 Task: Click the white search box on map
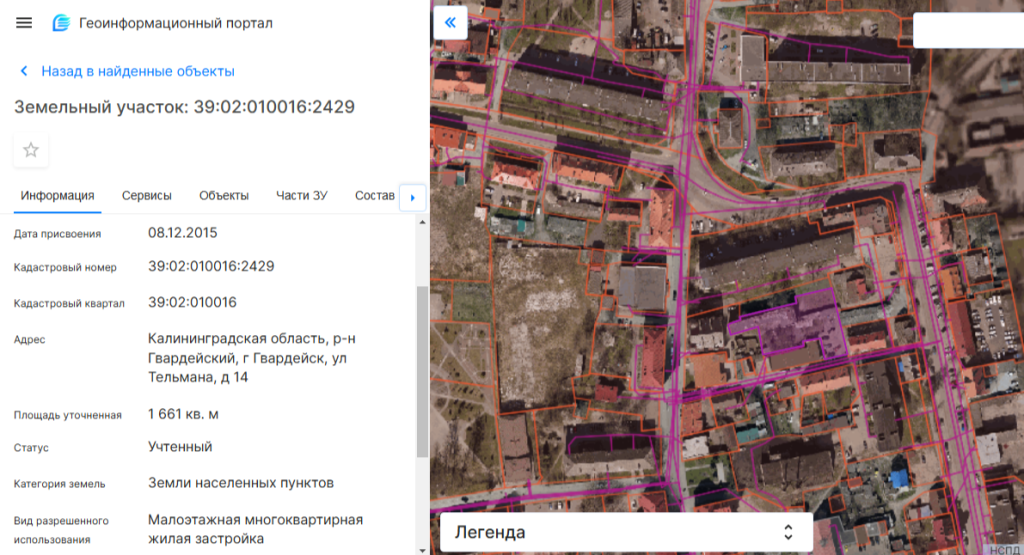coord(967,30)
